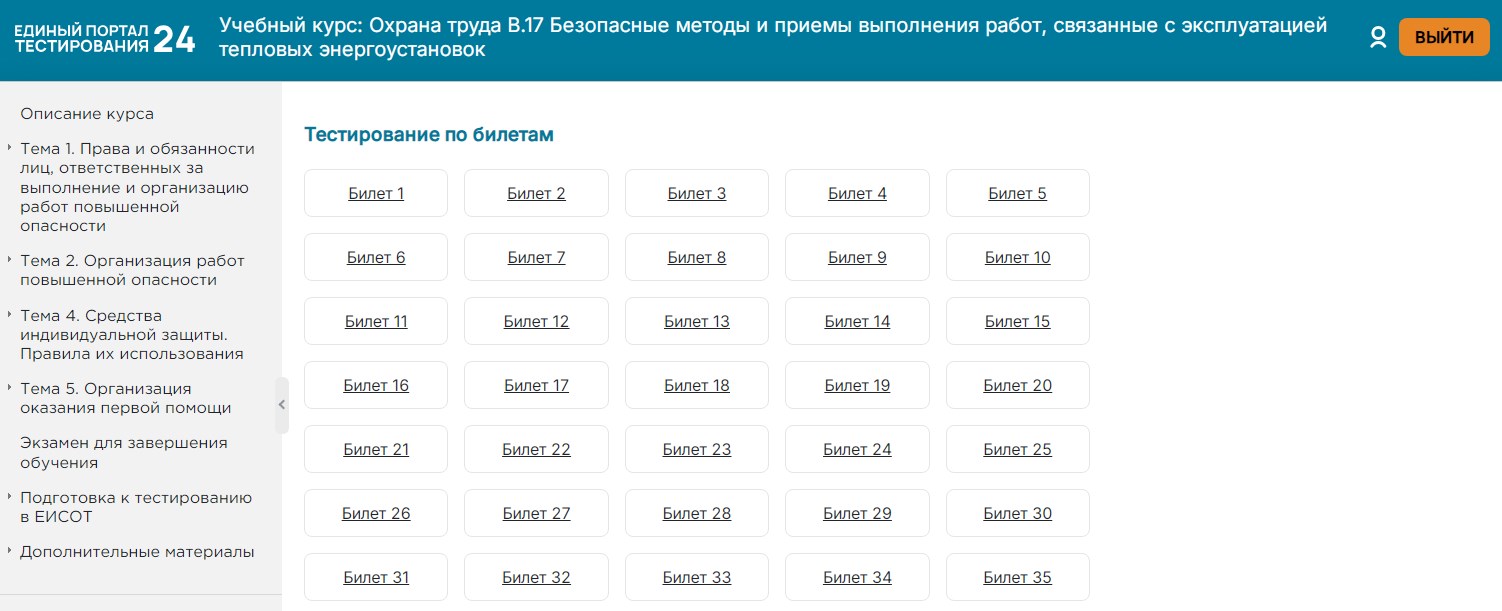The height and width of the screenshot is (611, 1502).
Task: Collapse the sidebar with the arrow handle
Action: [282, 405]
